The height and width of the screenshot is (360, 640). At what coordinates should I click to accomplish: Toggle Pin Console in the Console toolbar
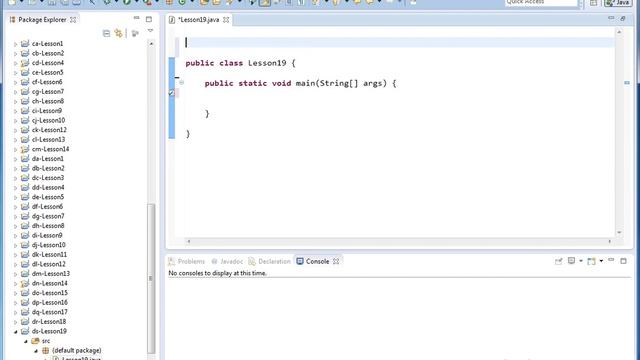[x=558, y=261]
